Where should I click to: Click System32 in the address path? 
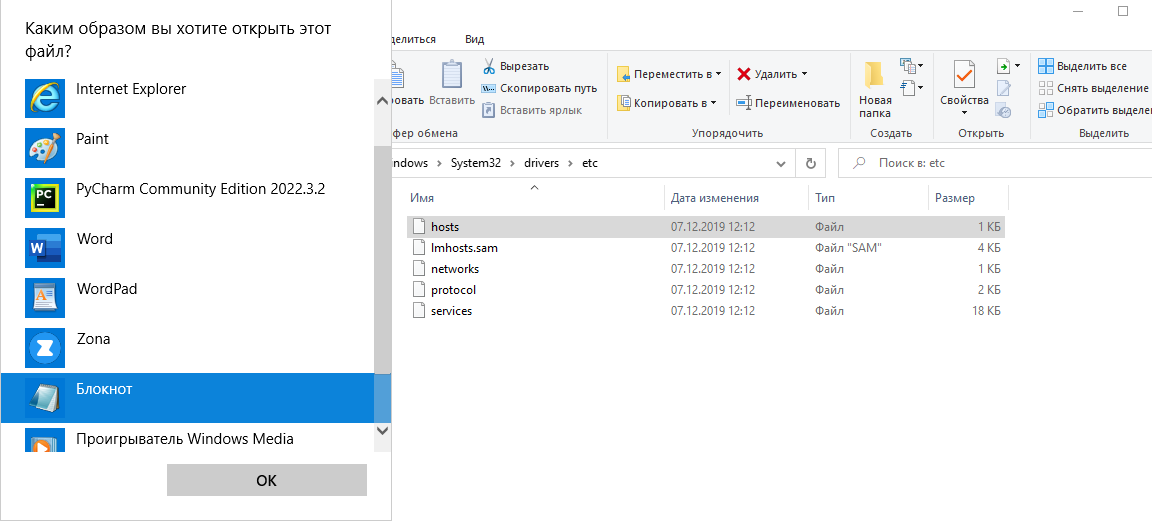pyautogui.click(x=475, y=163)
